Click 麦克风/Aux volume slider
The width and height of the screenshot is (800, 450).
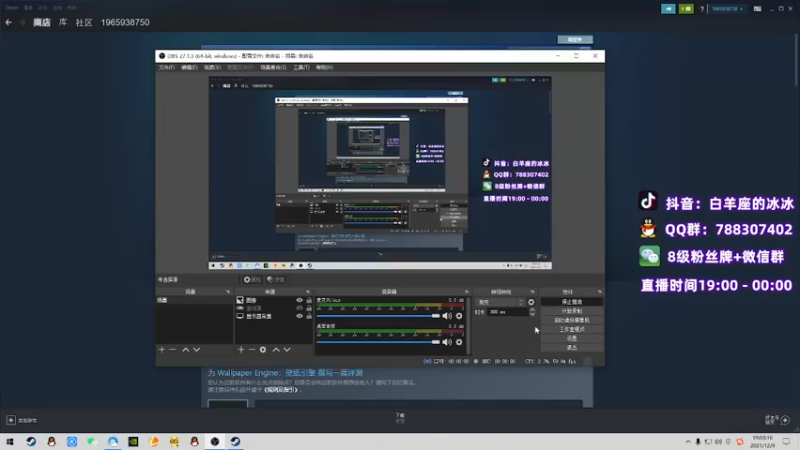click(378, 316)
